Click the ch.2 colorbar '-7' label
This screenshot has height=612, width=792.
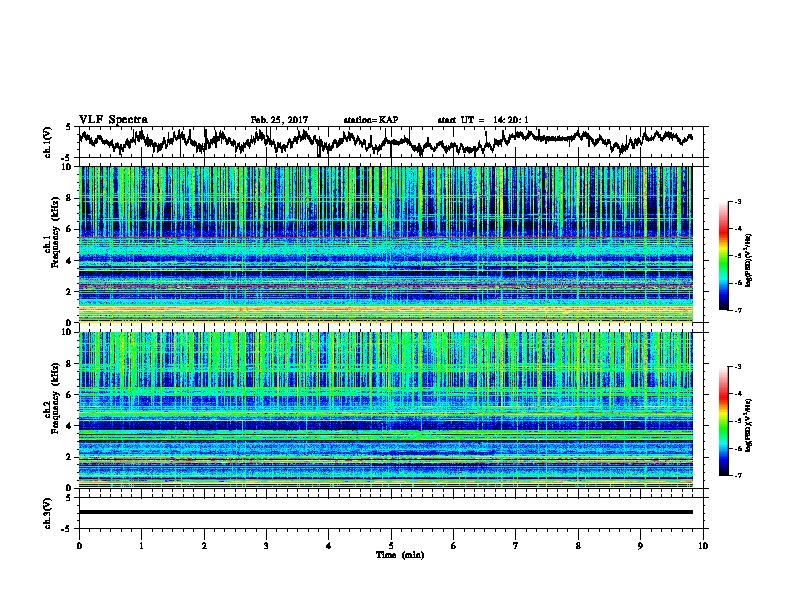pos(737,475)
